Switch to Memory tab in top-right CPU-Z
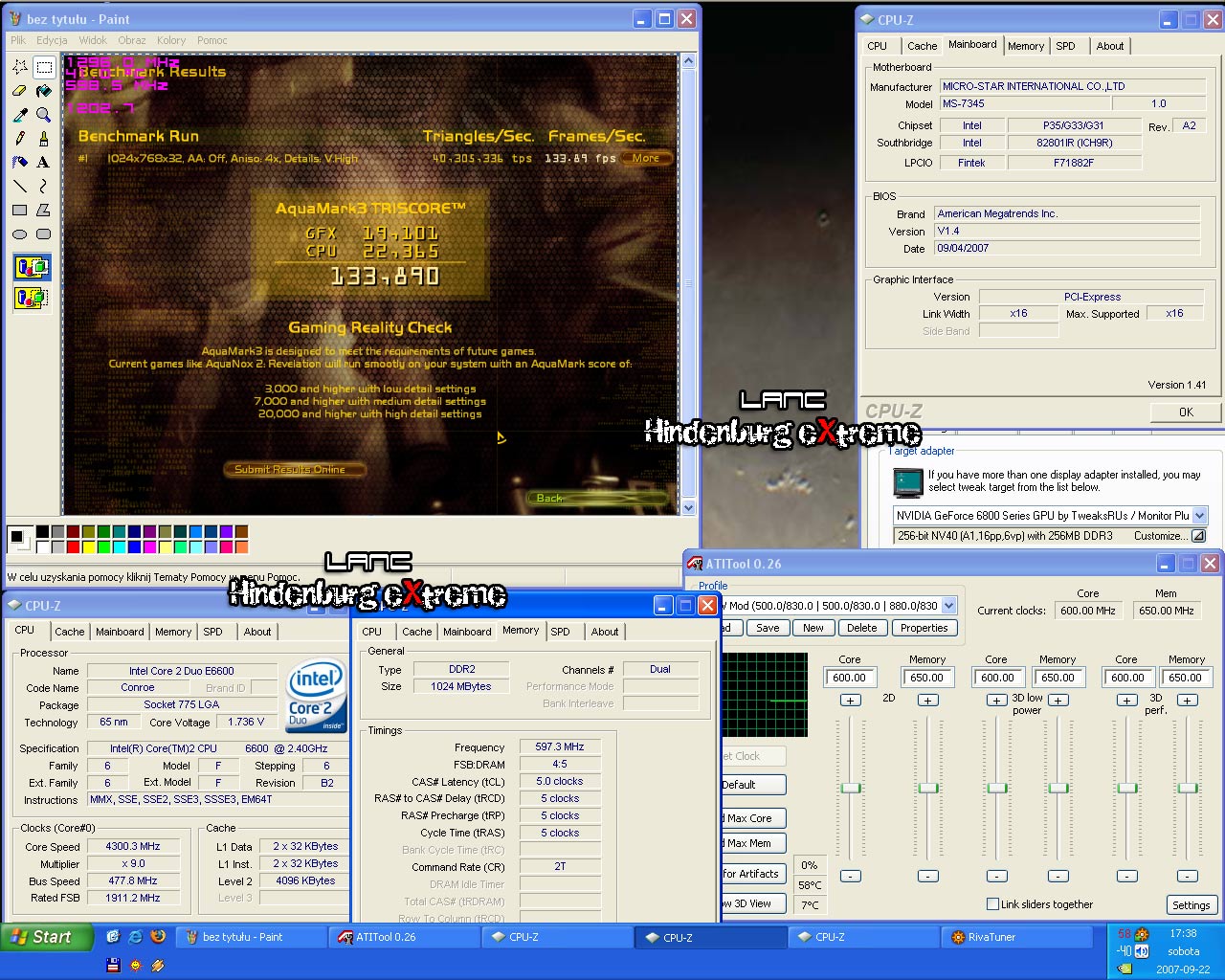Viewport: 1225px width, 980px height. coord(1026,46)
